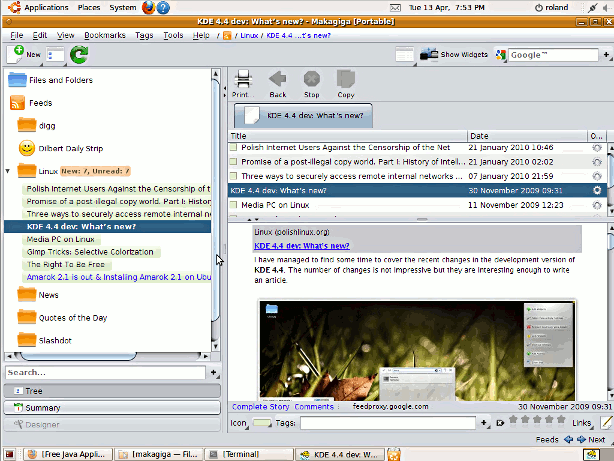614x461 pixels.
Task: Open the Comments link
Action: tap(314, 407)
